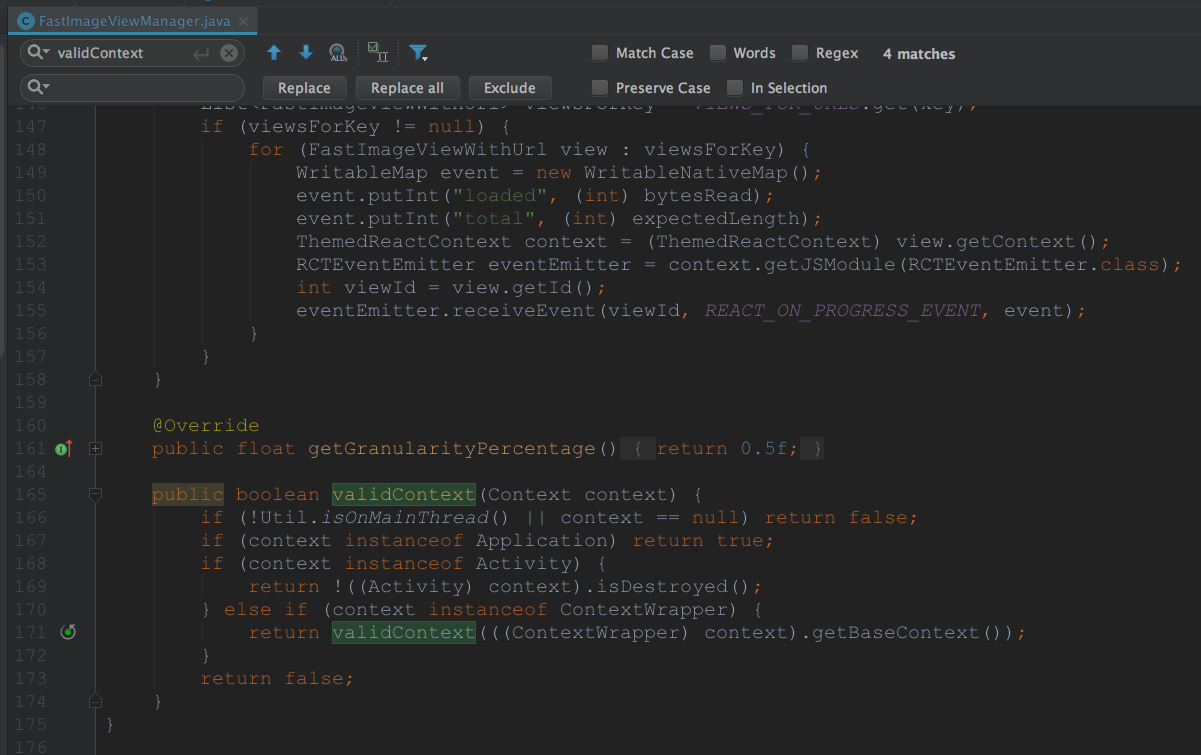Click "loaded" string on line 150
The width and height of the screenshot is (1201, 755).
[500, 196]
